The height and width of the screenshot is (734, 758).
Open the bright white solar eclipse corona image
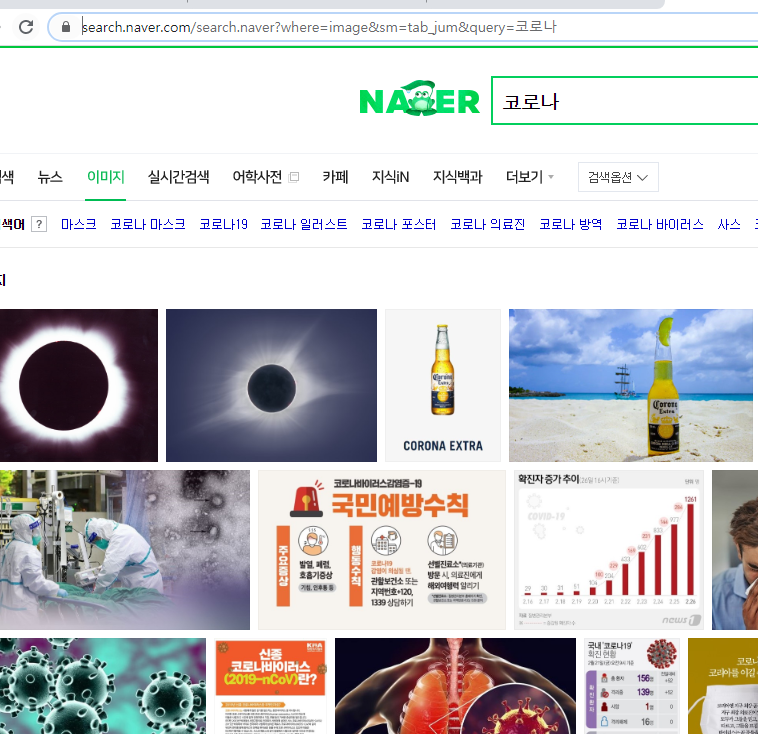click(x=79, y=385)
